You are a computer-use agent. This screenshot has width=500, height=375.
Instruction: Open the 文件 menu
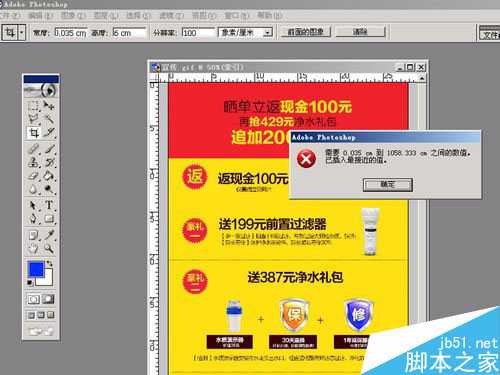10,15
